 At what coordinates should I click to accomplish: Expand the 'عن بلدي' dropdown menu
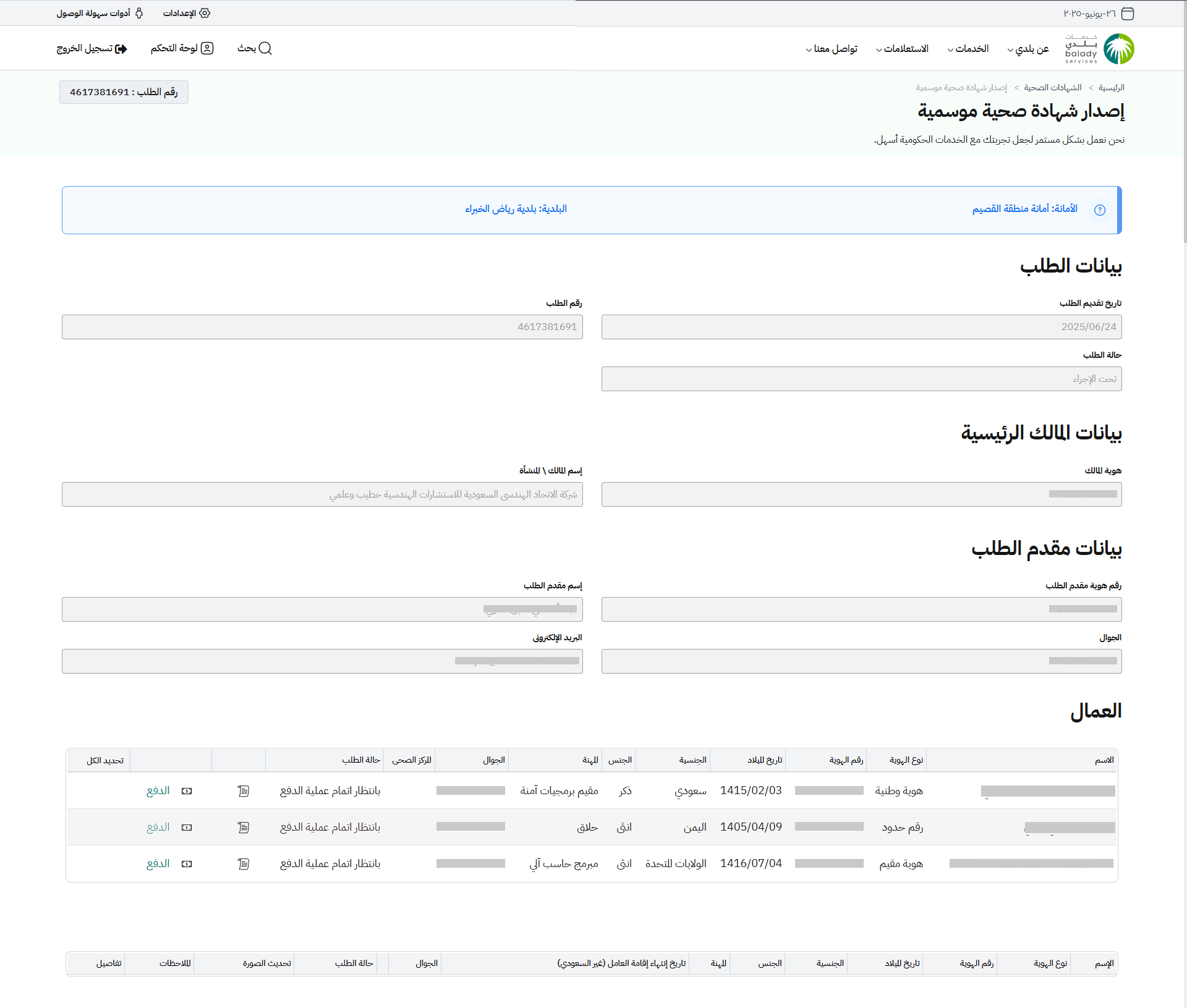tap(1028, 49)
